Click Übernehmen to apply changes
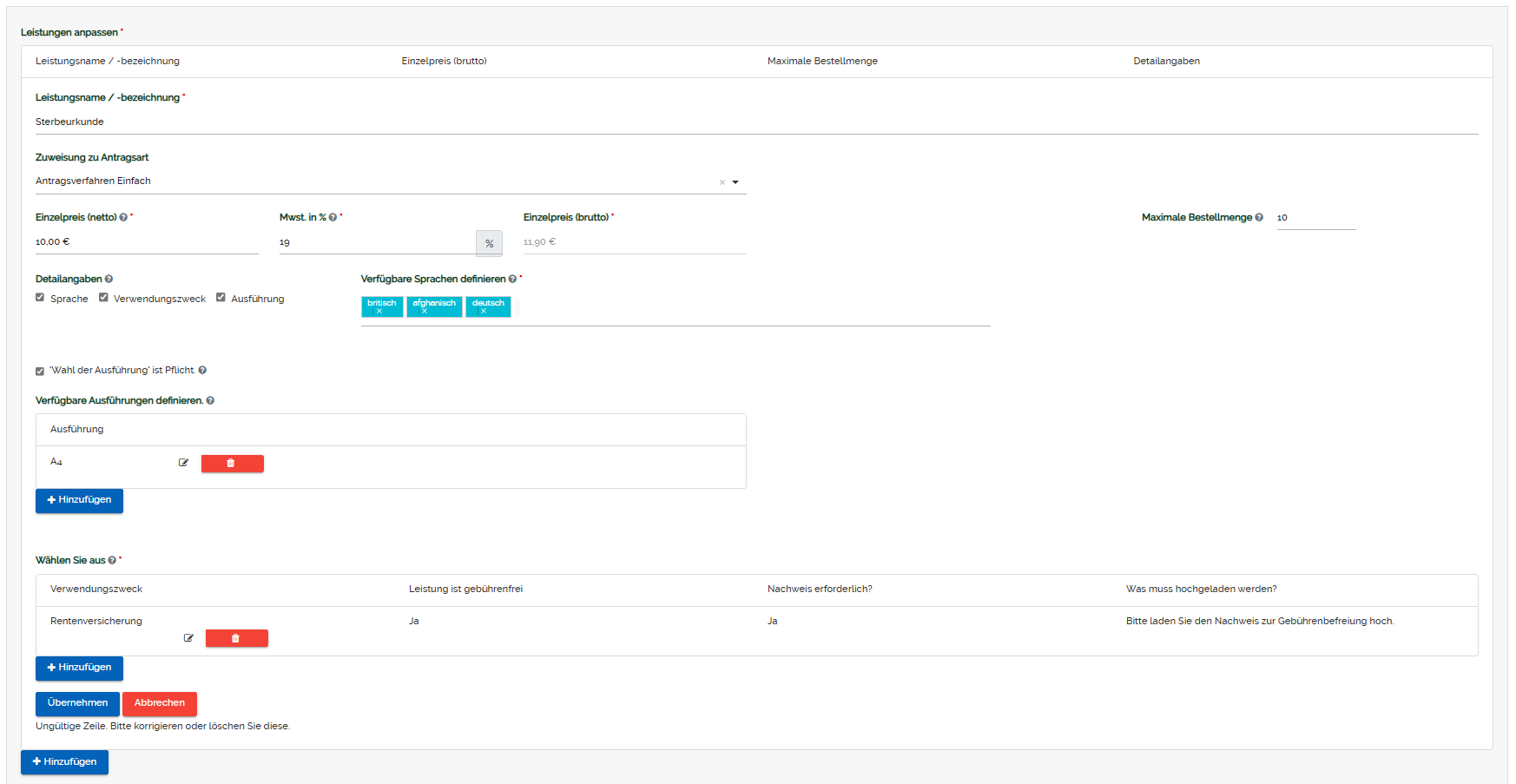1516x784 pixels. 77,703
